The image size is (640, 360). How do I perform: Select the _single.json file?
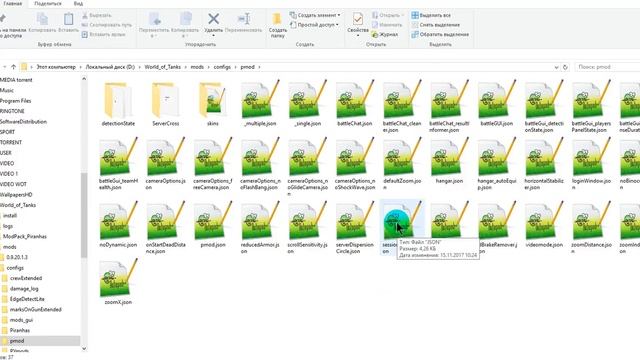click(x=307, y=104)
